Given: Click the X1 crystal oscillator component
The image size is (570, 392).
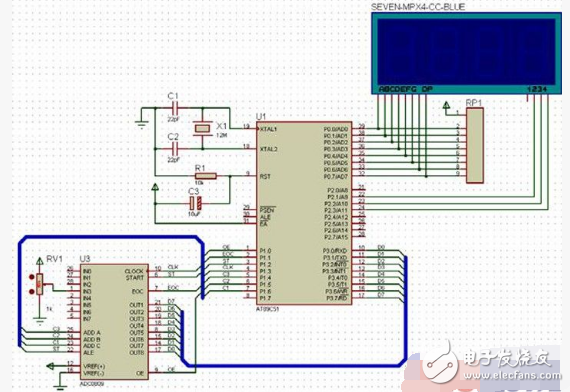Looking at the screenshot, I should click(x=202, y=128).
